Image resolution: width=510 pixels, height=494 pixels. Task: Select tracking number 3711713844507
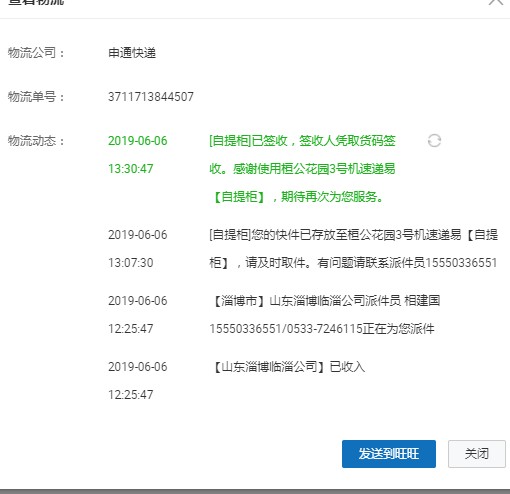(x=151, y=97)
